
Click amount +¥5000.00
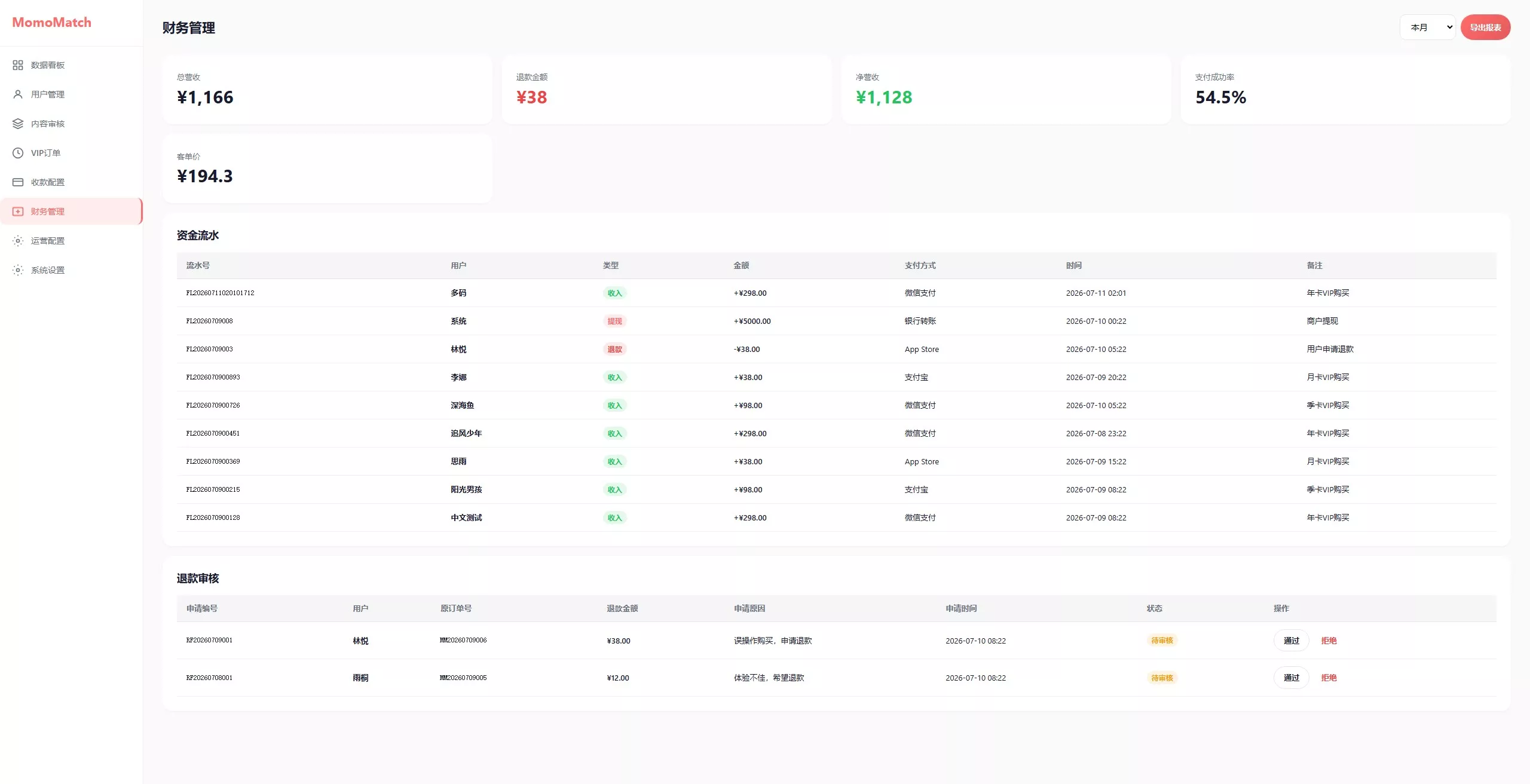752,321
